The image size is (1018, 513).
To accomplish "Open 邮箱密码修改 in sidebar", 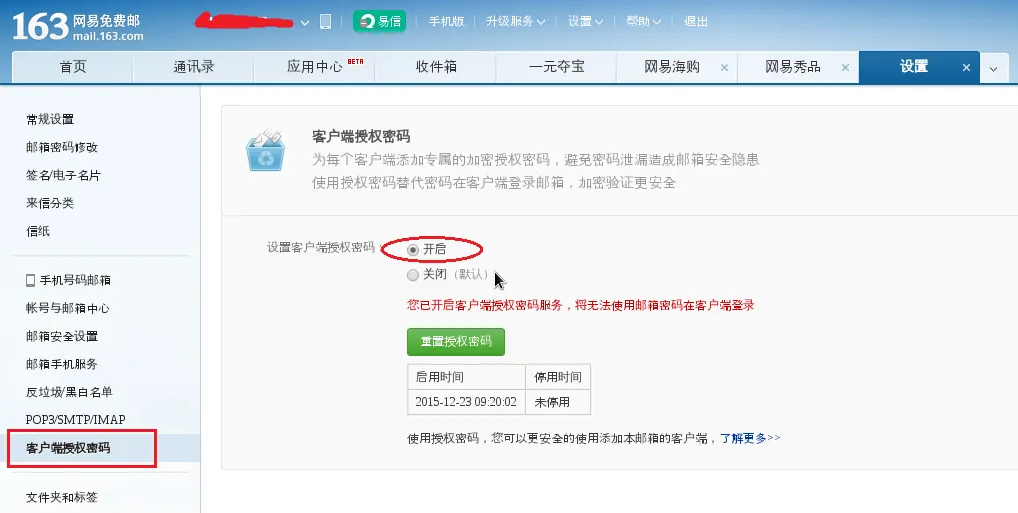I will [62, 147].
